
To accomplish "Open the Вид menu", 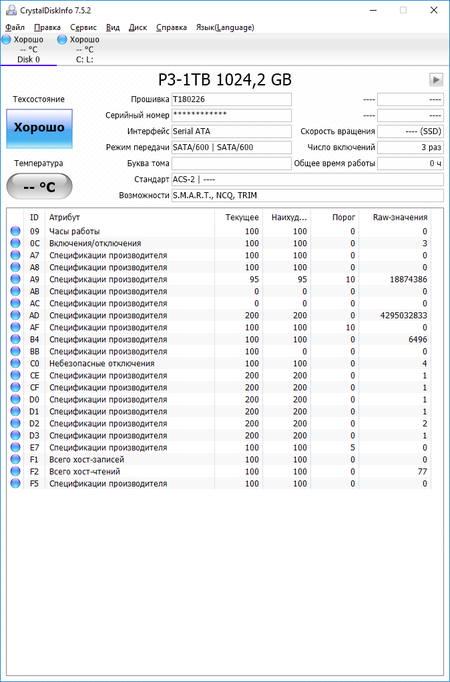I will (x=113, y=27).
